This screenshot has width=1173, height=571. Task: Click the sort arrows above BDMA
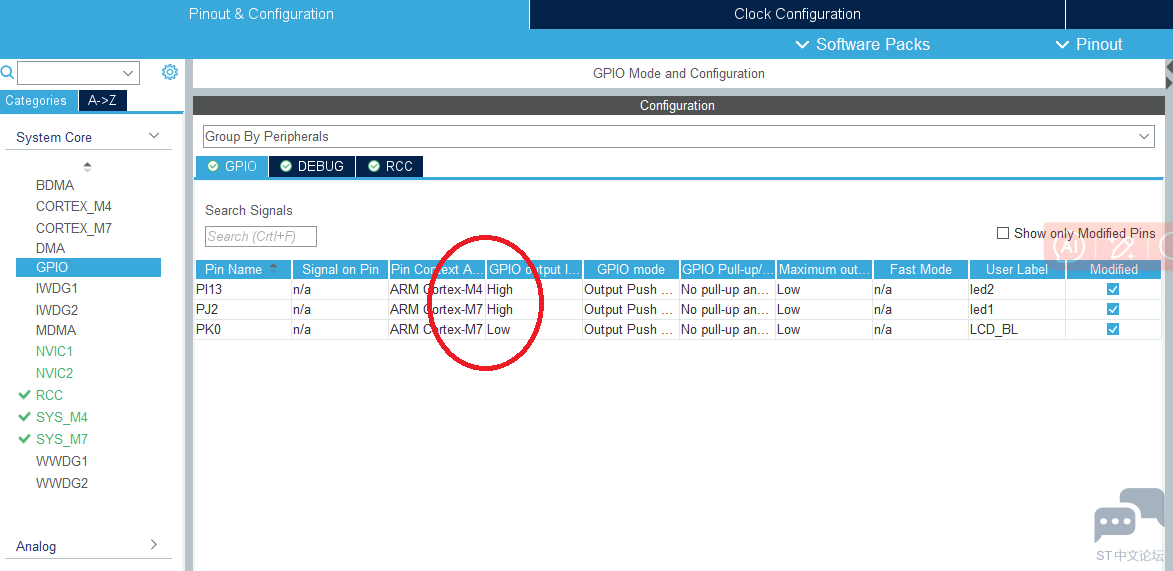click(x=88, y=167)
